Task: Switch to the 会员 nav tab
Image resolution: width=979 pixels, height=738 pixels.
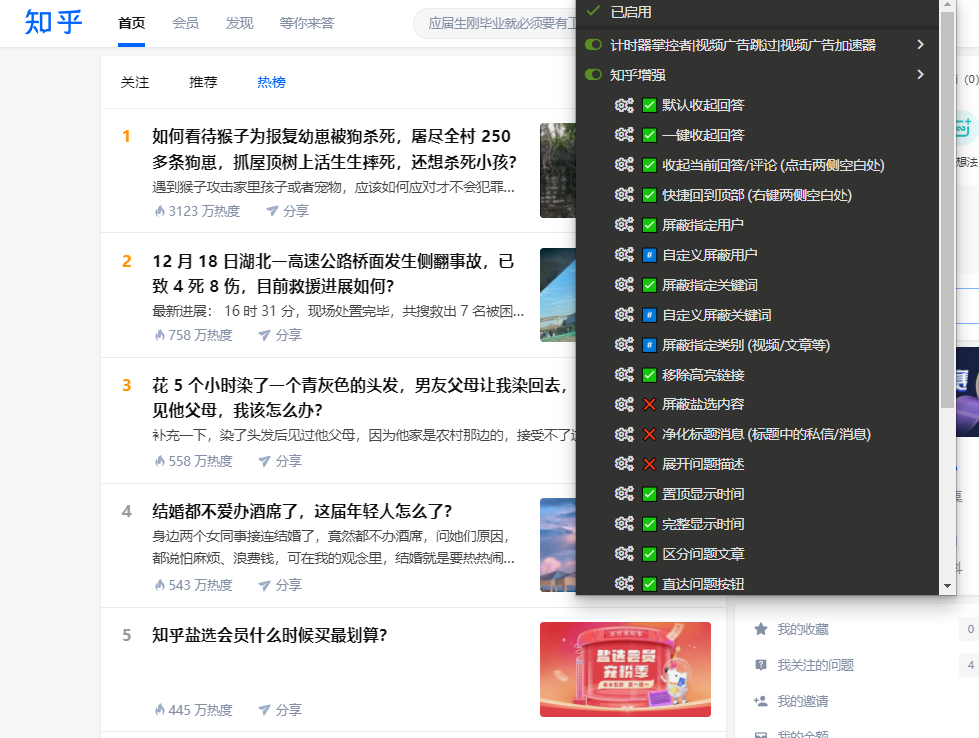Action: [x=185, y=23]
